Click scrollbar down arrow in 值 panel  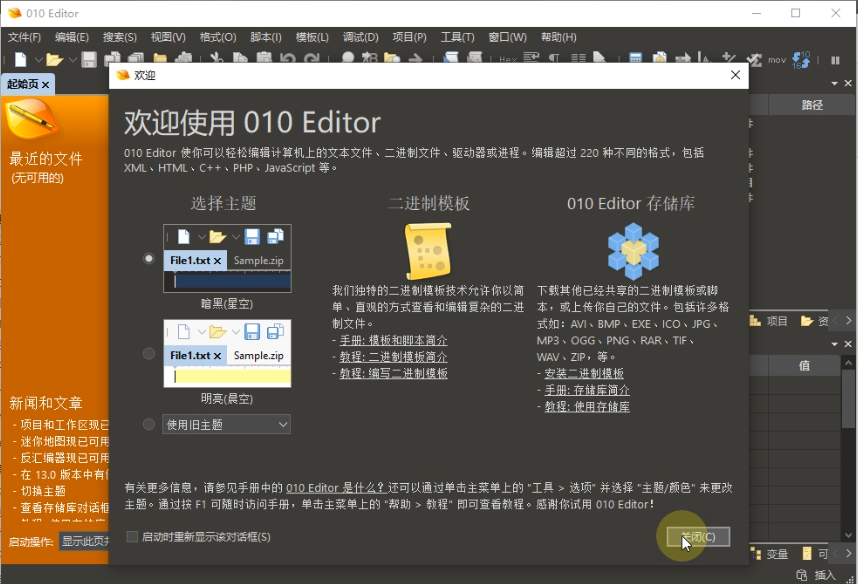tap(848, 535)
